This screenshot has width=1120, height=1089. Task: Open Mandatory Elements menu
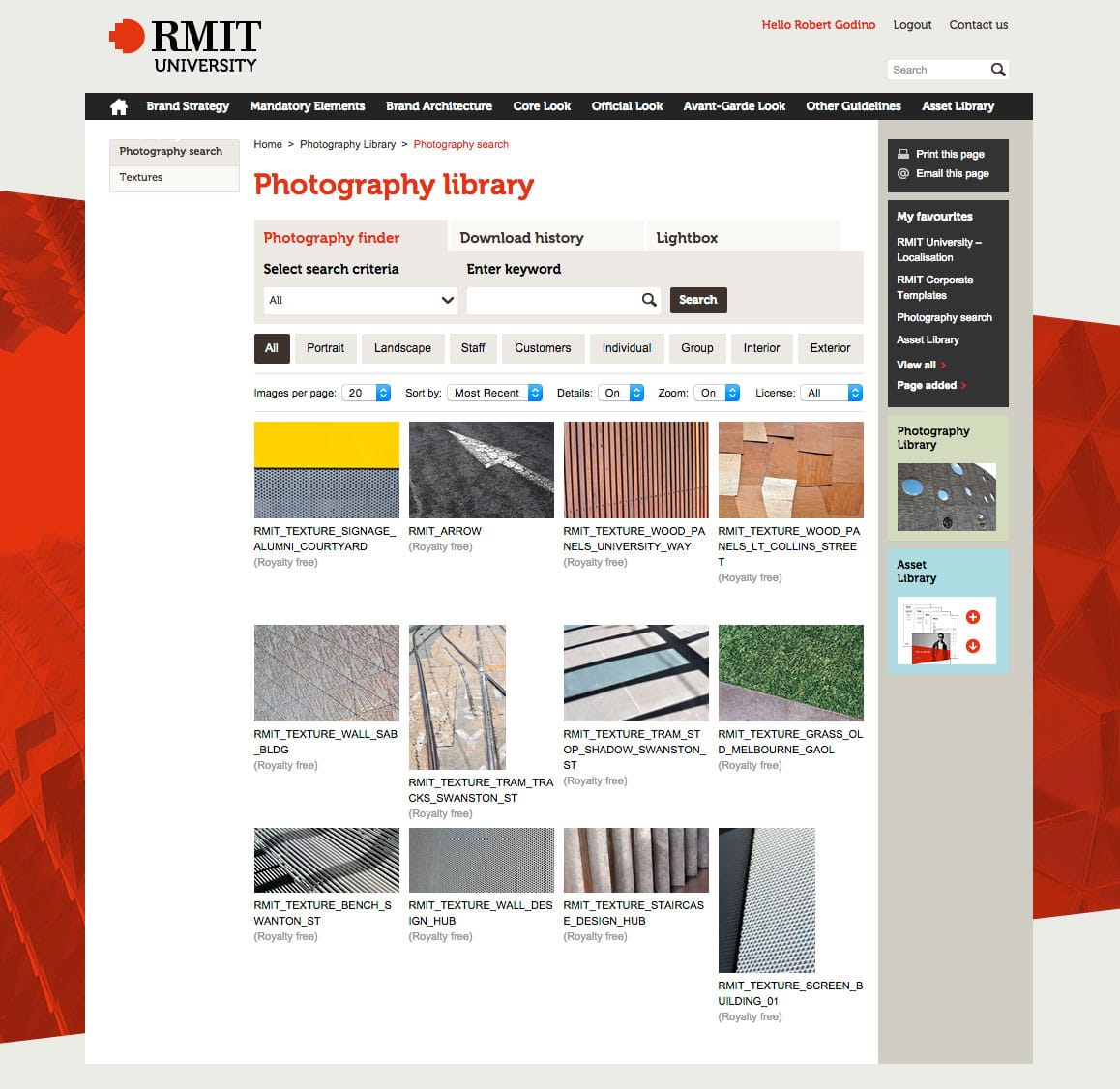click(x=308, y=106)
